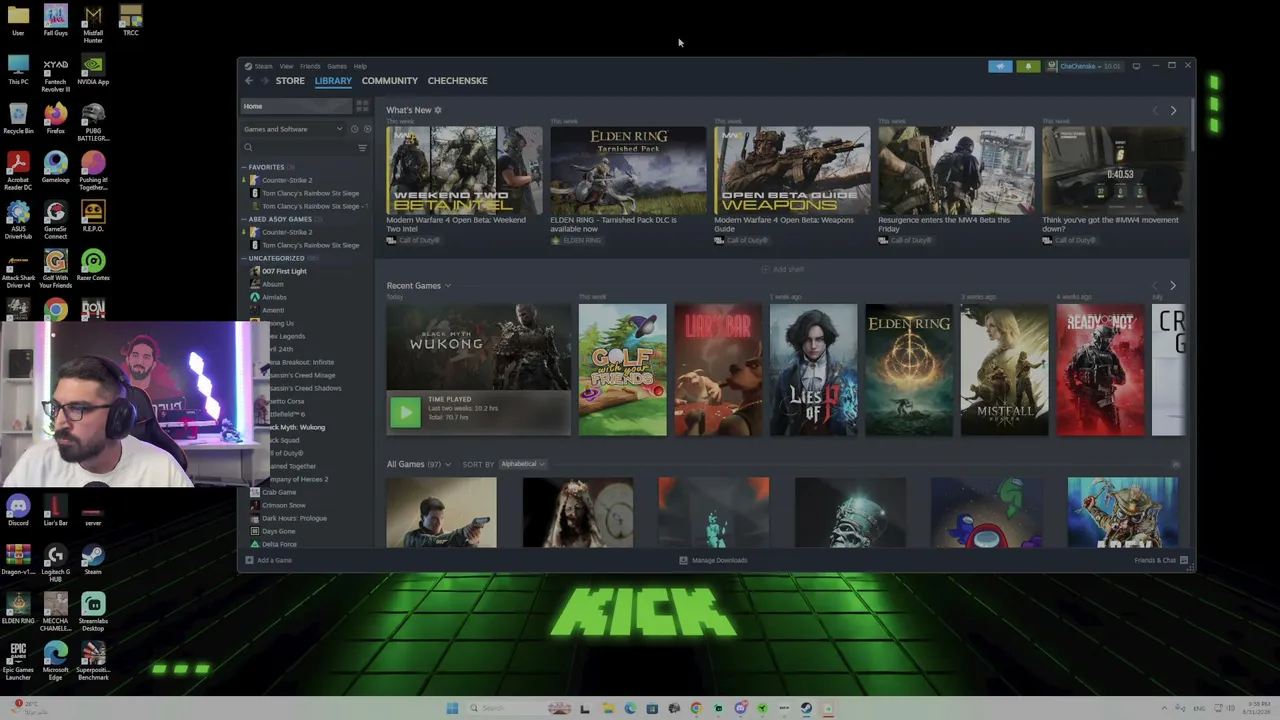
Task: Click Manage Downloads
Action: [713, 560]
